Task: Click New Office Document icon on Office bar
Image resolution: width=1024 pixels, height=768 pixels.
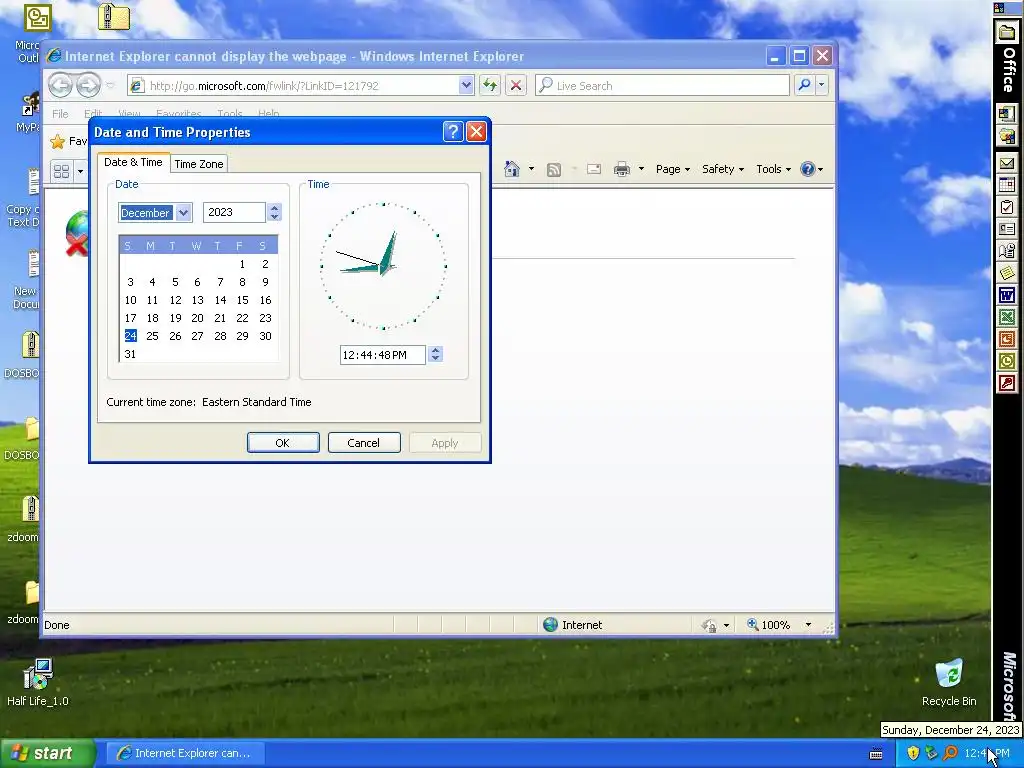Action: [x=1007, y=114]
